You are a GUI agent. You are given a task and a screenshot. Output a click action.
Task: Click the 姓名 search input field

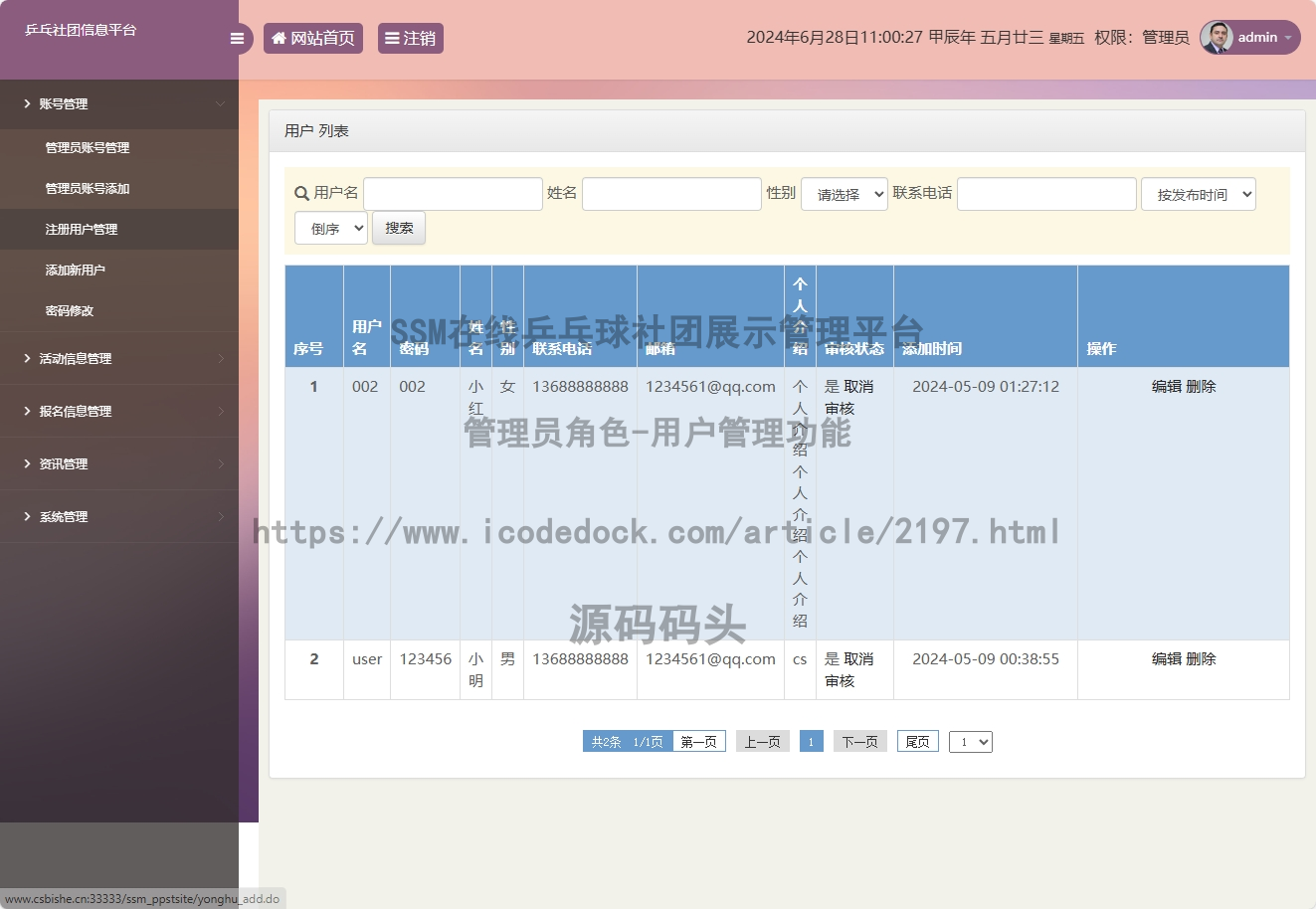[671, 194]
